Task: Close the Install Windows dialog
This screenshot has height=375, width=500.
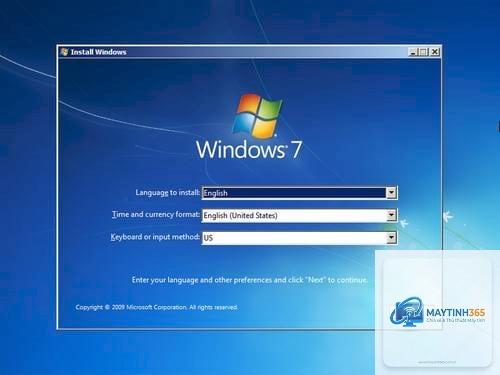Action: tap(435, 52)
